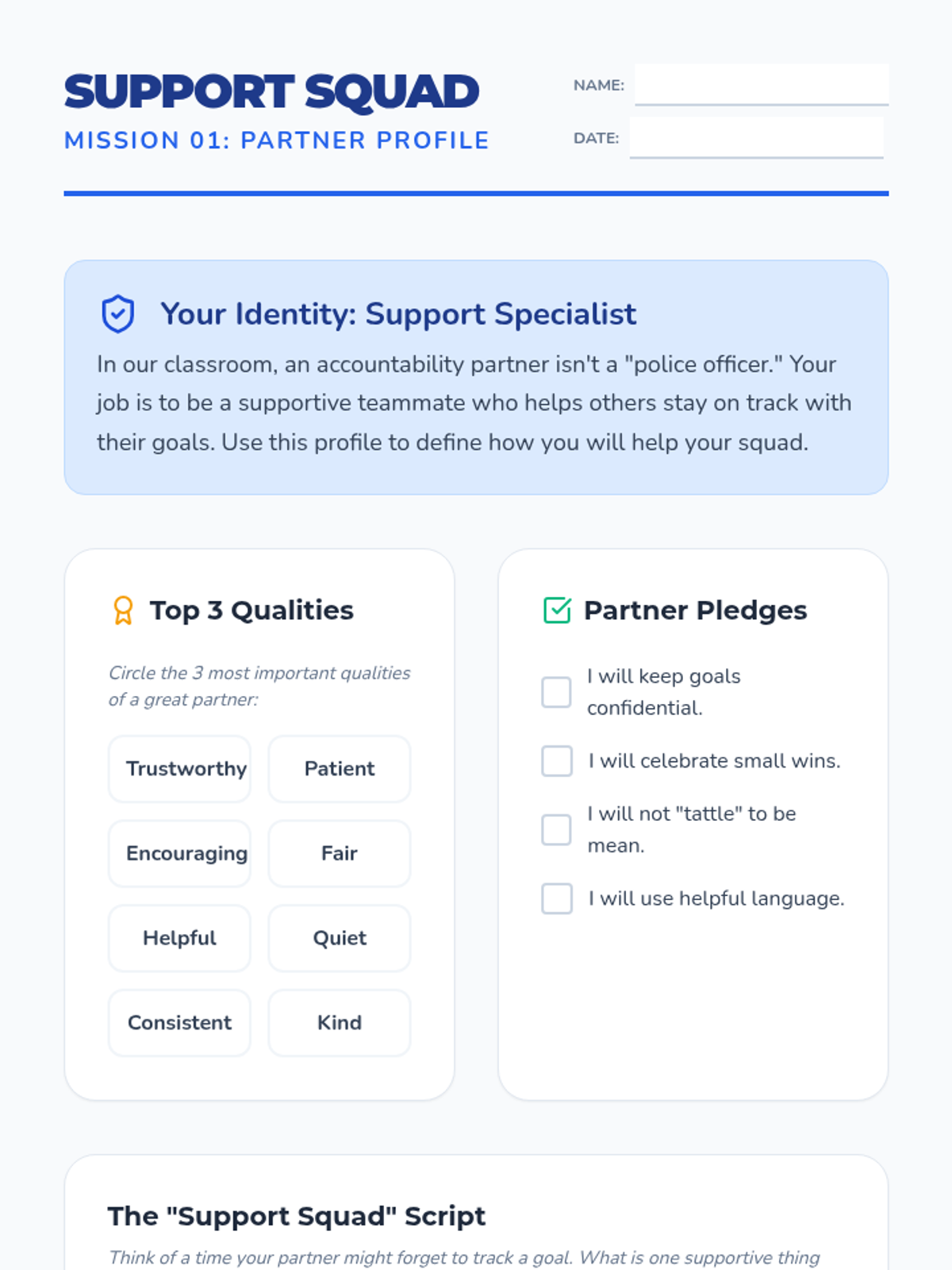Click the orange award ribbon icon

(123, 610)
